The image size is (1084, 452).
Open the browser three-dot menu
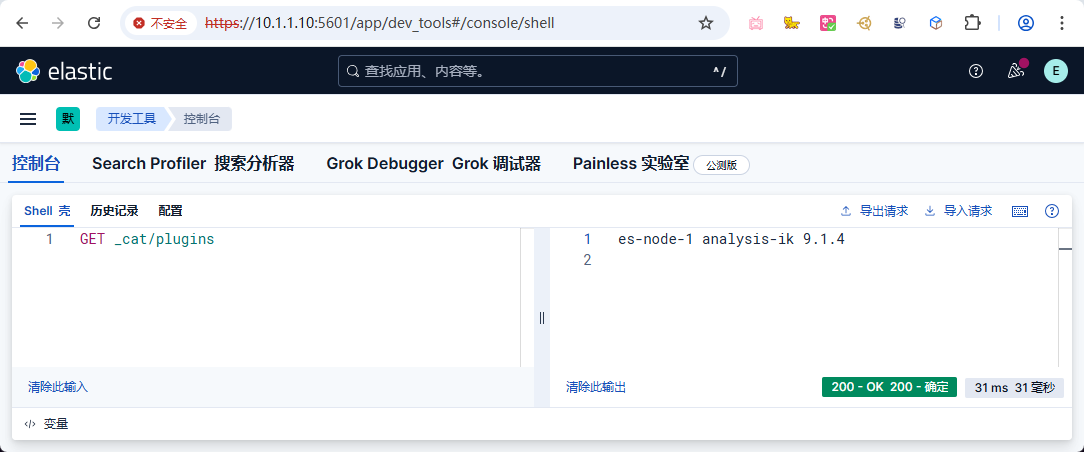1062,23
